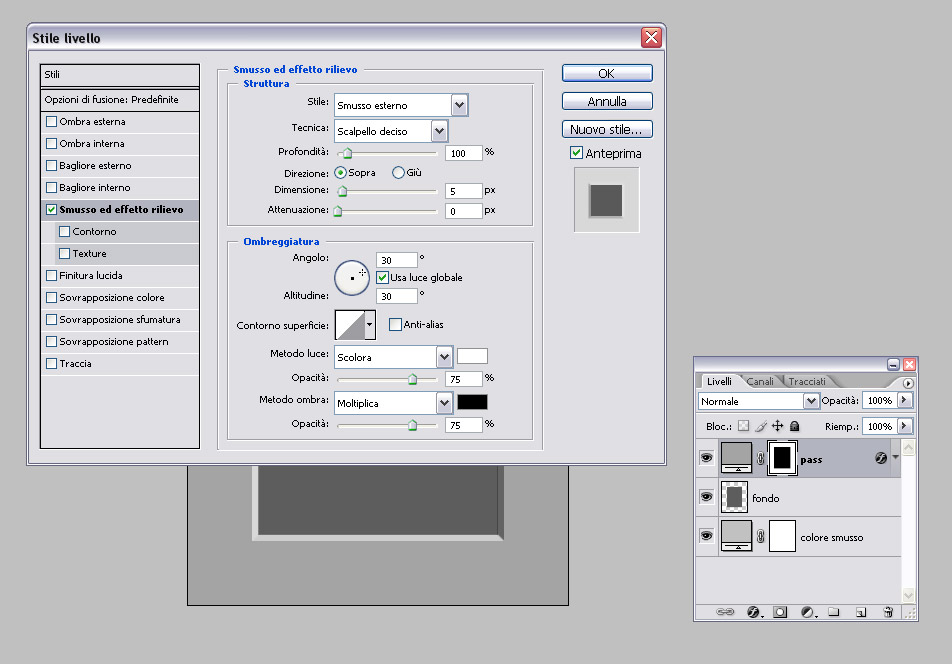Click the lock all padlock icon
The image size is (952, 664).
click(x=794, y=426)
